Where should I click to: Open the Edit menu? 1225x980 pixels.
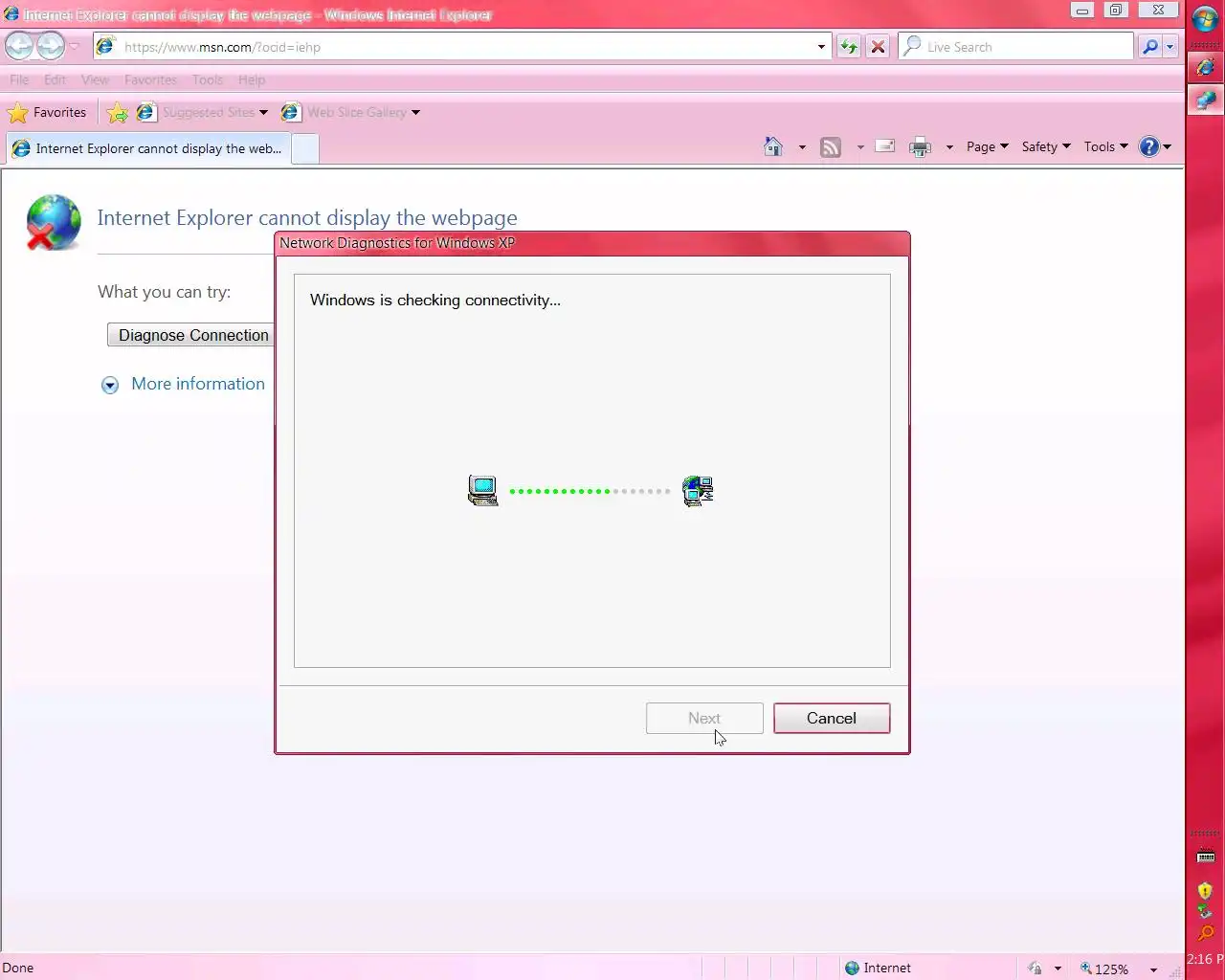pos(55,80)
